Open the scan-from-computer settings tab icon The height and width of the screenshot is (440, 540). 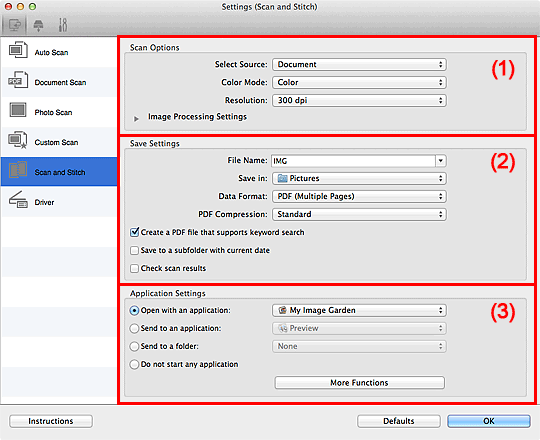(x=14, y=25)
